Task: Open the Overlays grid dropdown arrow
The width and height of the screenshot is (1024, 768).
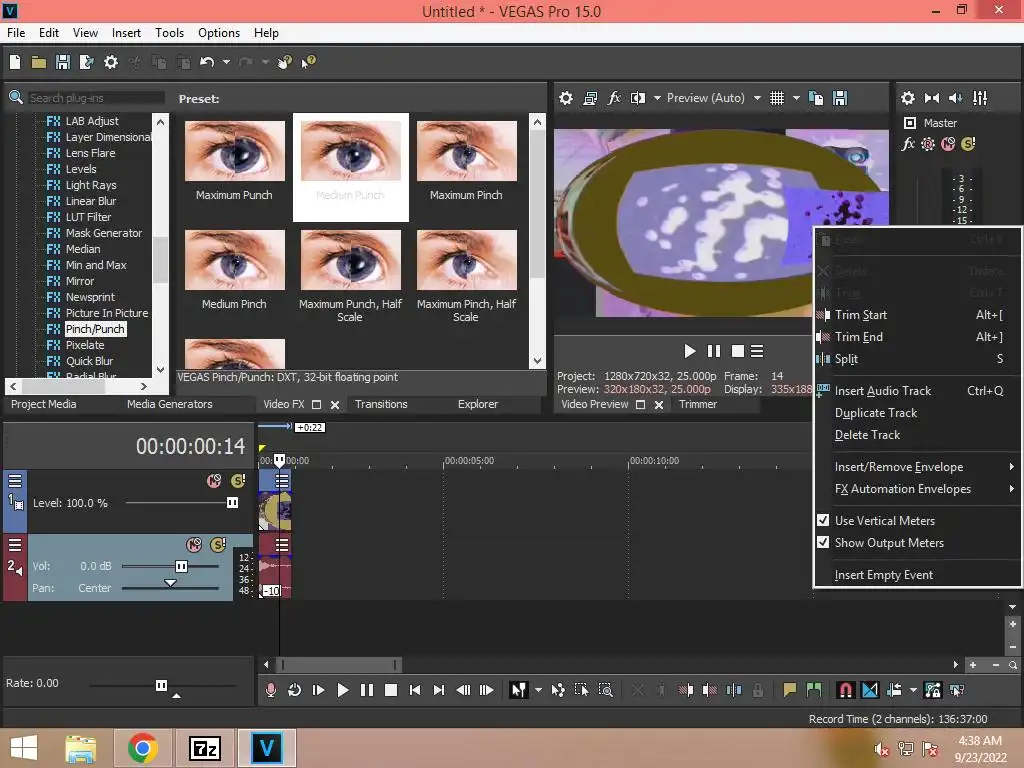Action: click(x=796, y=98)
